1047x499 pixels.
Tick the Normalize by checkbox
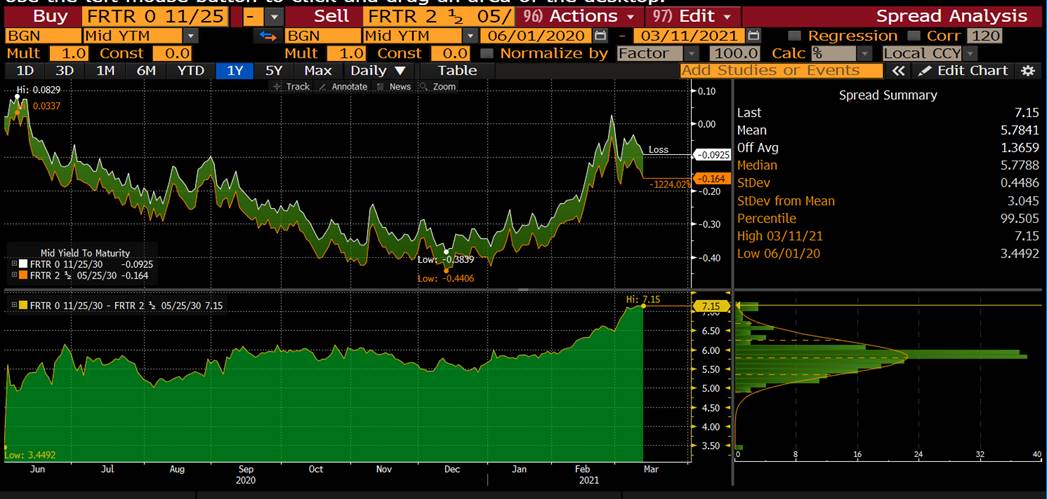(x=487, y=53)
